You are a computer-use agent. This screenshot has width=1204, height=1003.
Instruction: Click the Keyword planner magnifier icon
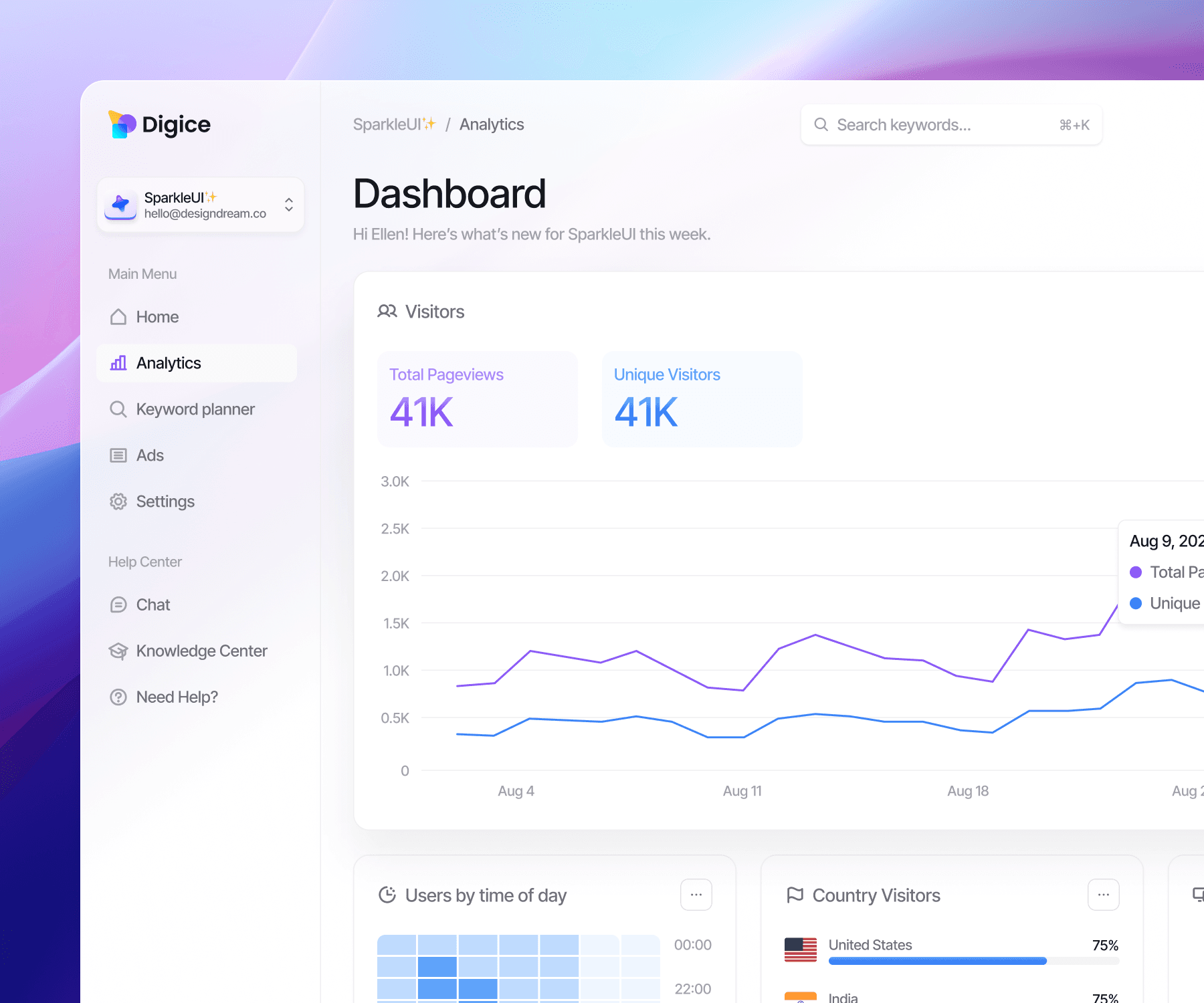click(x=118, y=409)
